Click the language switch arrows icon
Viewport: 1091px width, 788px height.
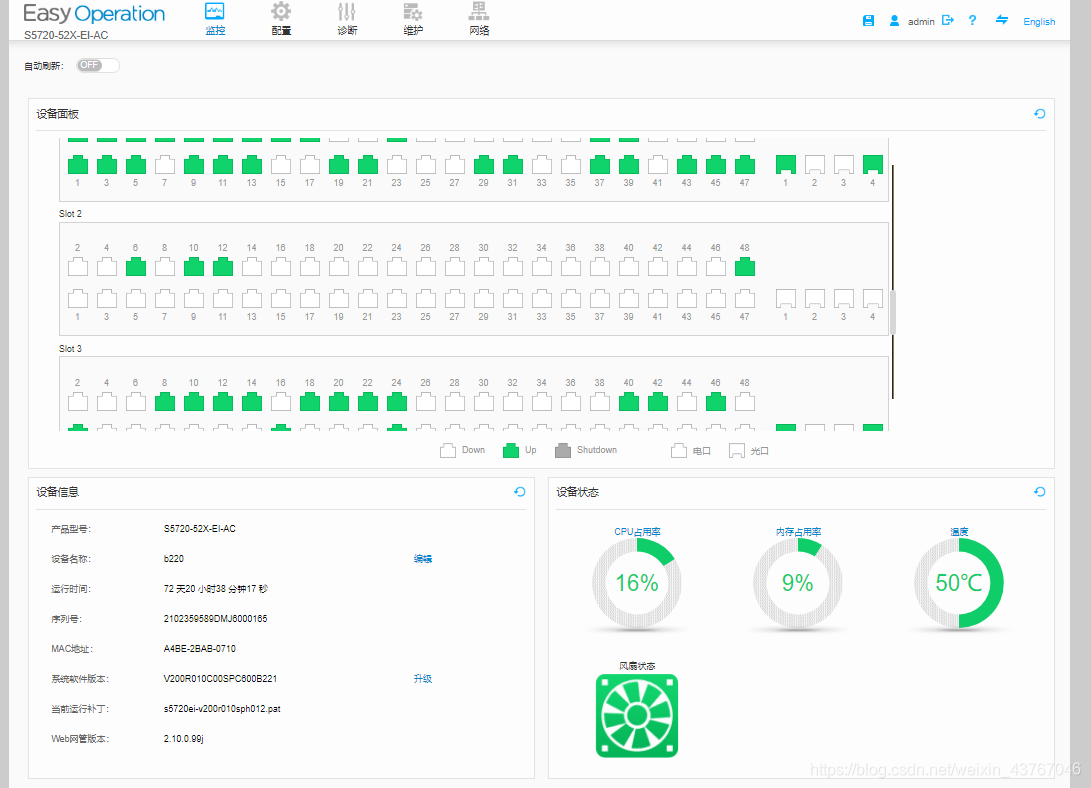pos(1001,20)
